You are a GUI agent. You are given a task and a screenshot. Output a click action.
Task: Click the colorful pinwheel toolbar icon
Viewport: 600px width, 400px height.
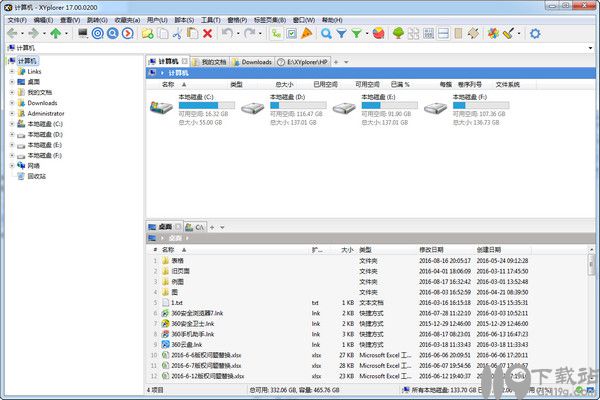493,34
